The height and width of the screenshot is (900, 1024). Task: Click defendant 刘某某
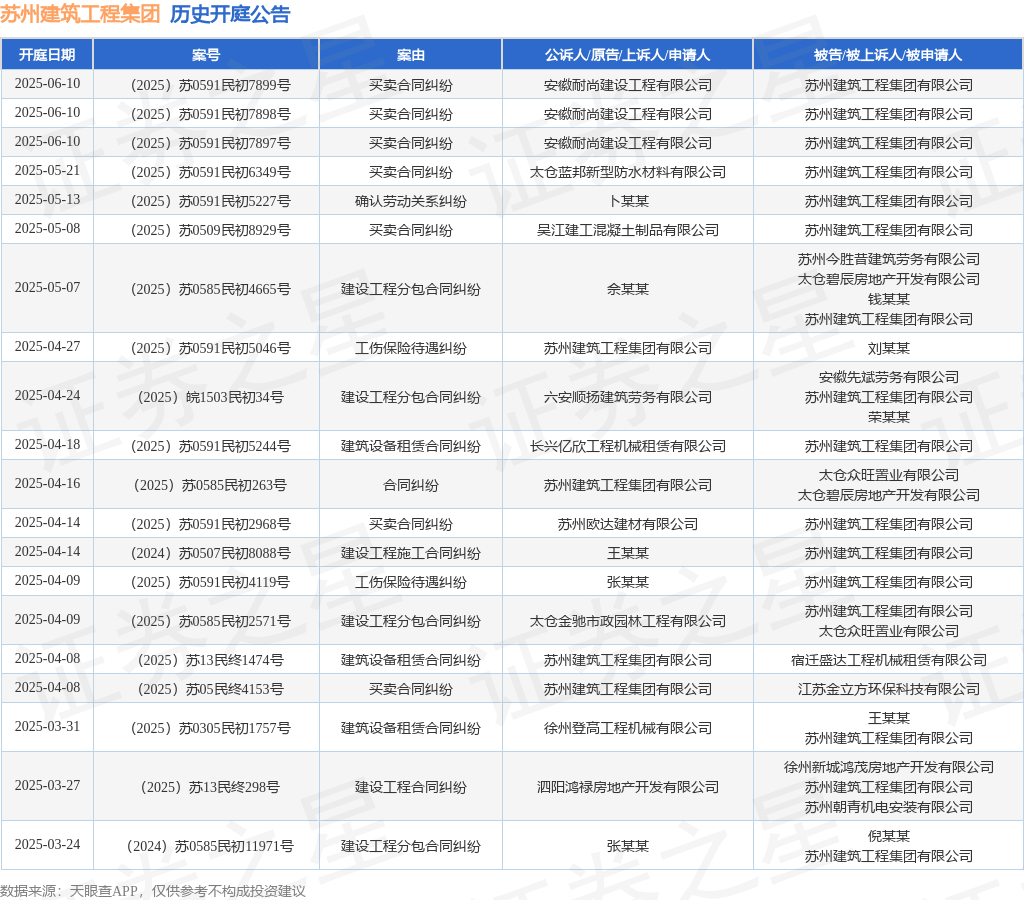click(888, 348)
